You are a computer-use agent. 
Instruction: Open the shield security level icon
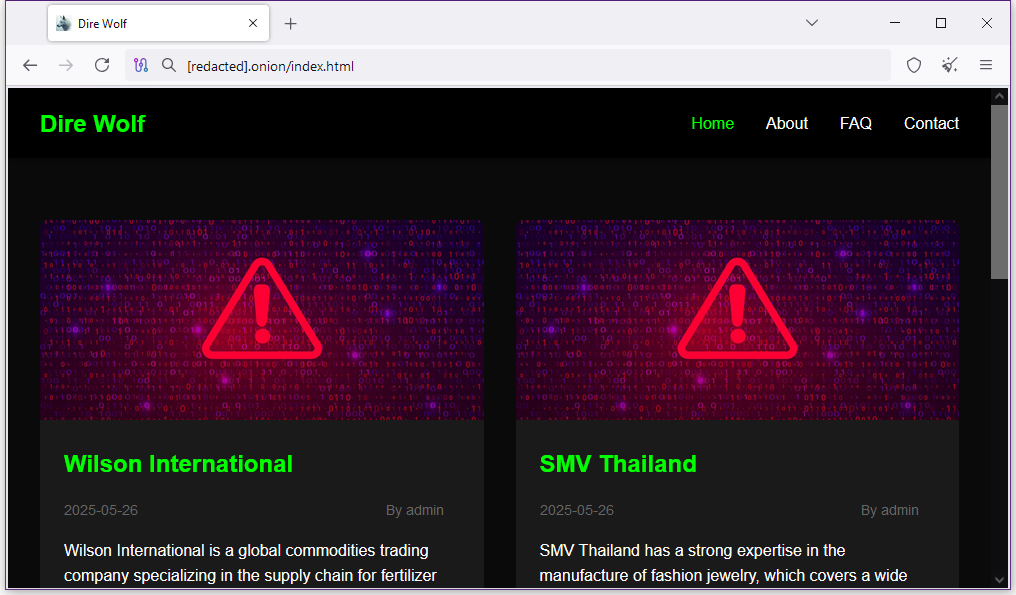[x=914, y=65]
